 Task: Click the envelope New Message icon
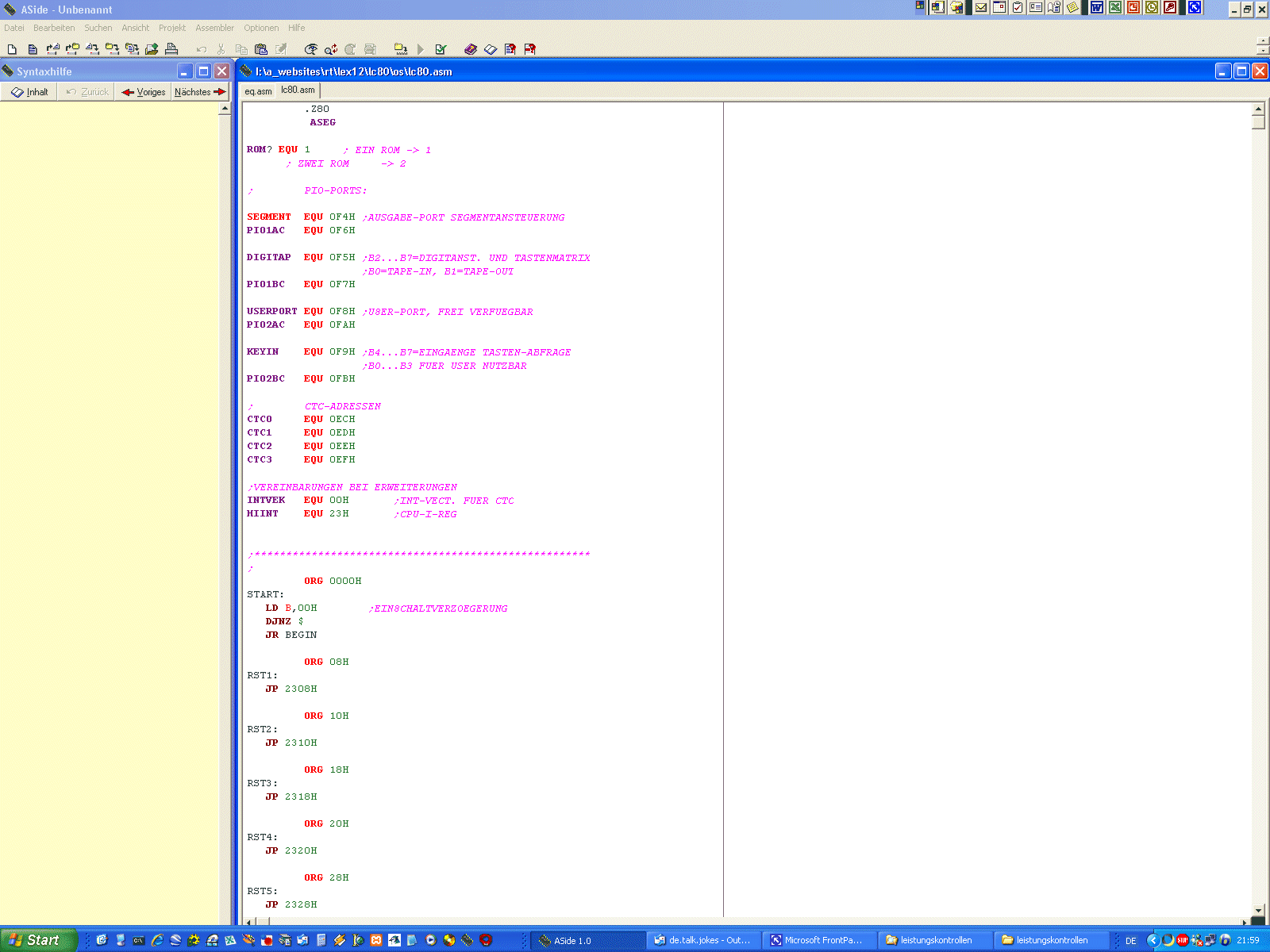pyautogui.click(x=981, y=8)
